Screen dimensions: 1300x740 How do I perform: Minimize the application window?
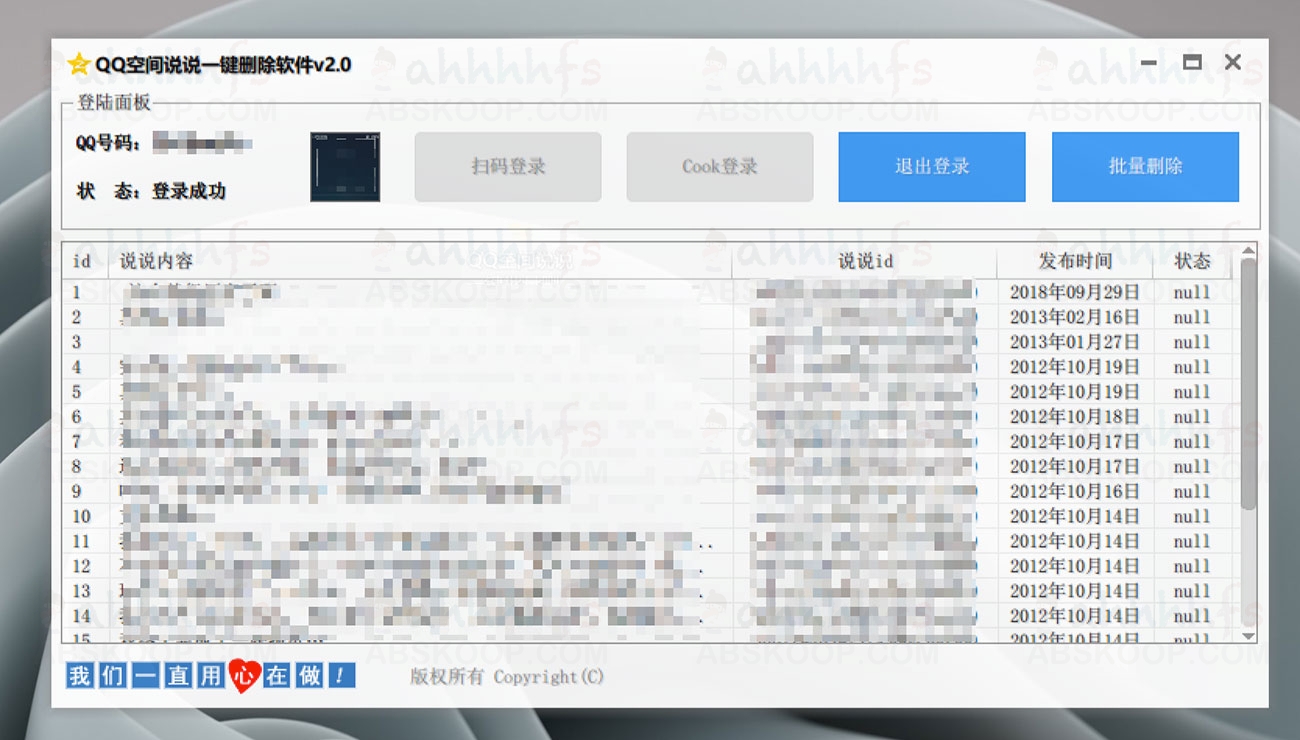click(x=1149, y=62)
